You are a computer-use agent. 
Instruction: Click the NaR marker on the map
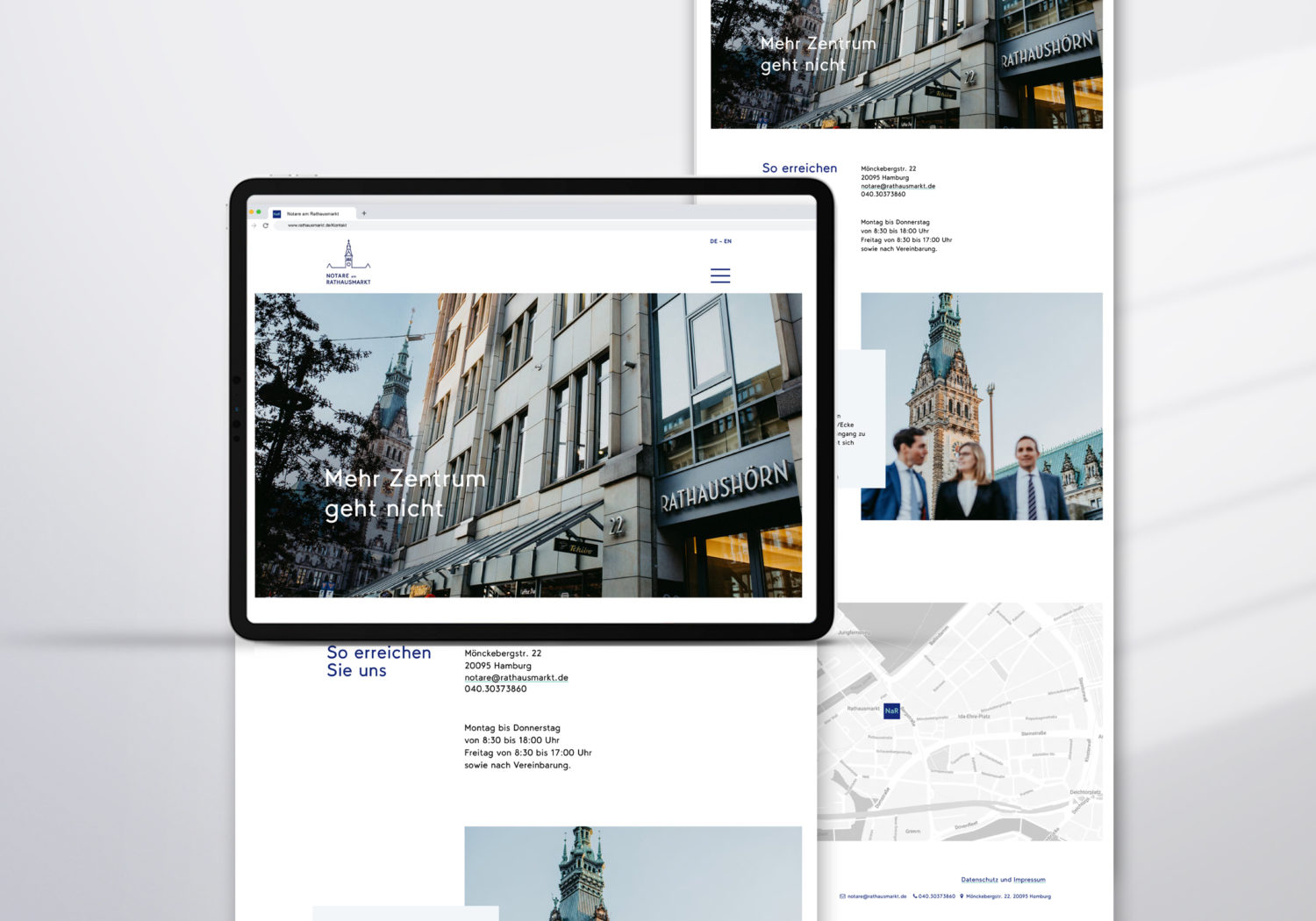pyautogui.click(x=891, y=710)
